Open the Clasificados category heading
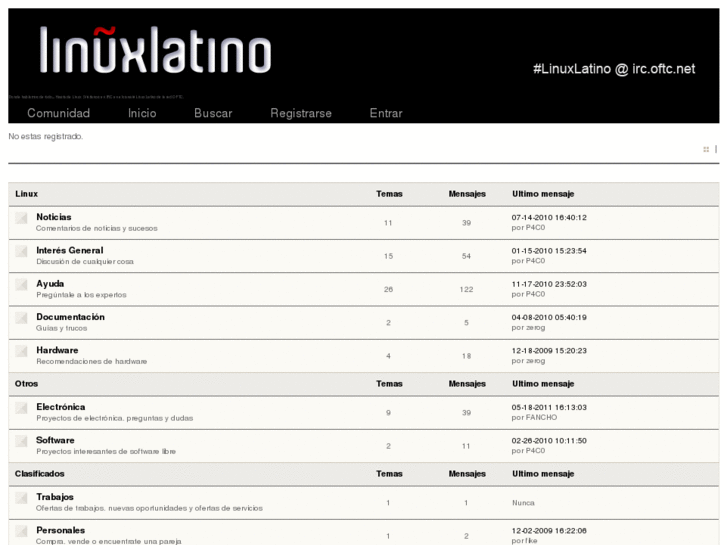Viewport: 727px width, 545px height. [39, 474]
